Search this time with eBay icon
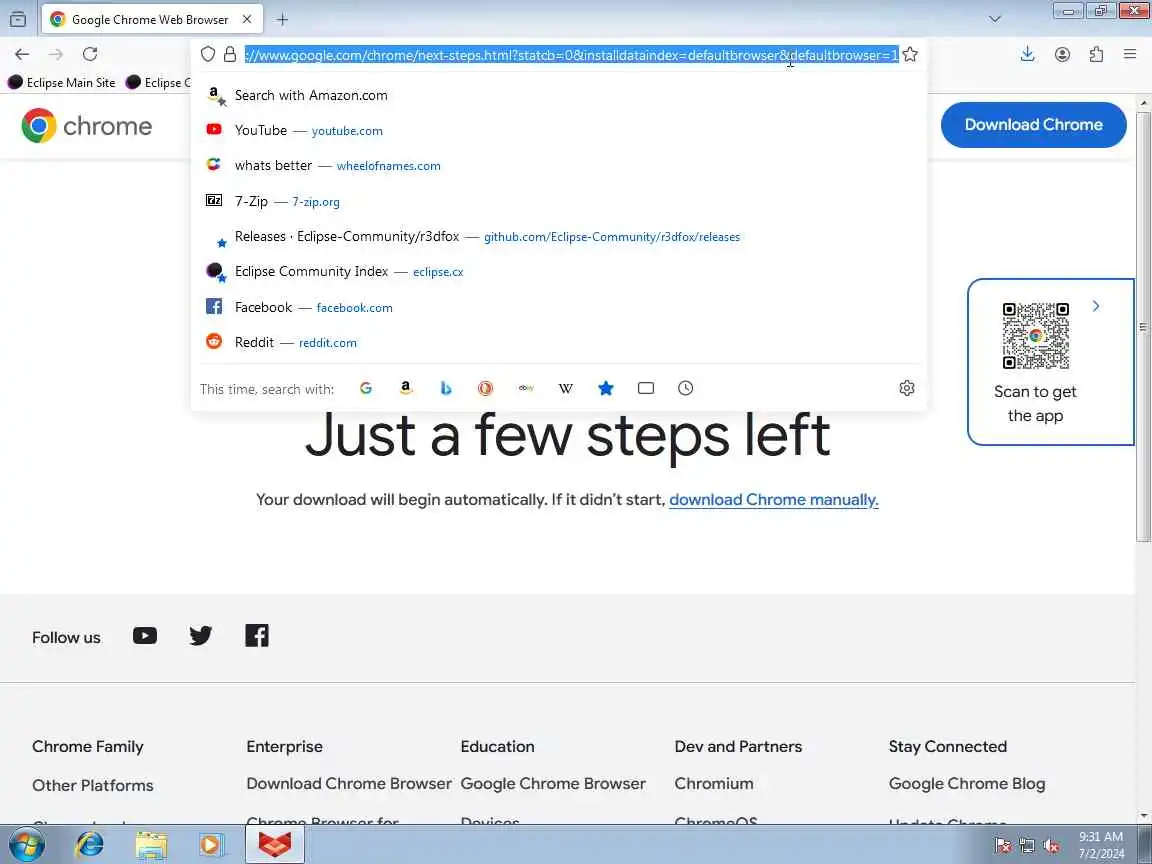The width and height of the screenshot is (1152, 864). (x=526, y=388)
